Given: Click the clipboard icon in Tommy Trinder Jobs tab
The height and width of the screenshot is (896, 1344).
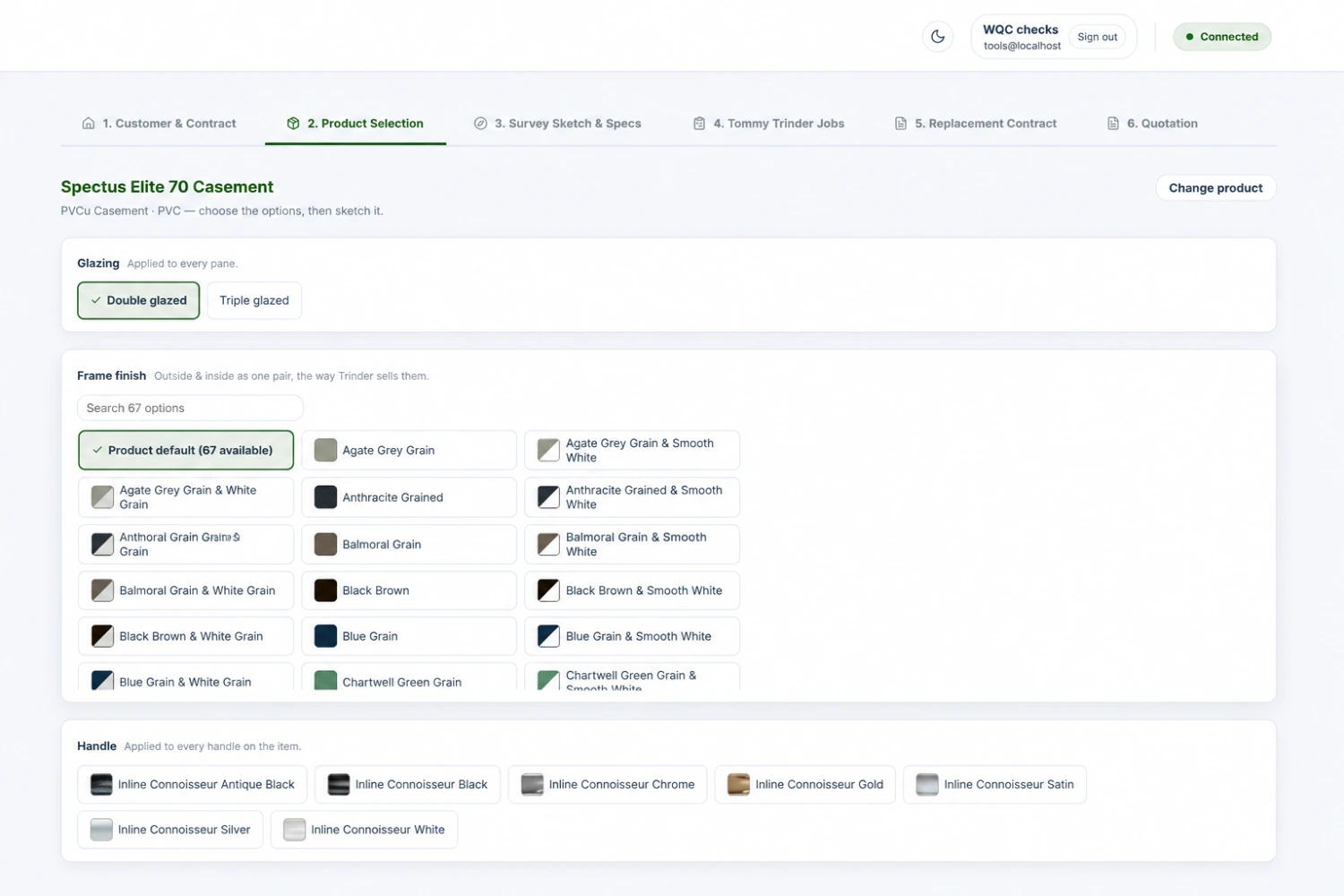Looking at the screenshot, I should coord(699,124).
